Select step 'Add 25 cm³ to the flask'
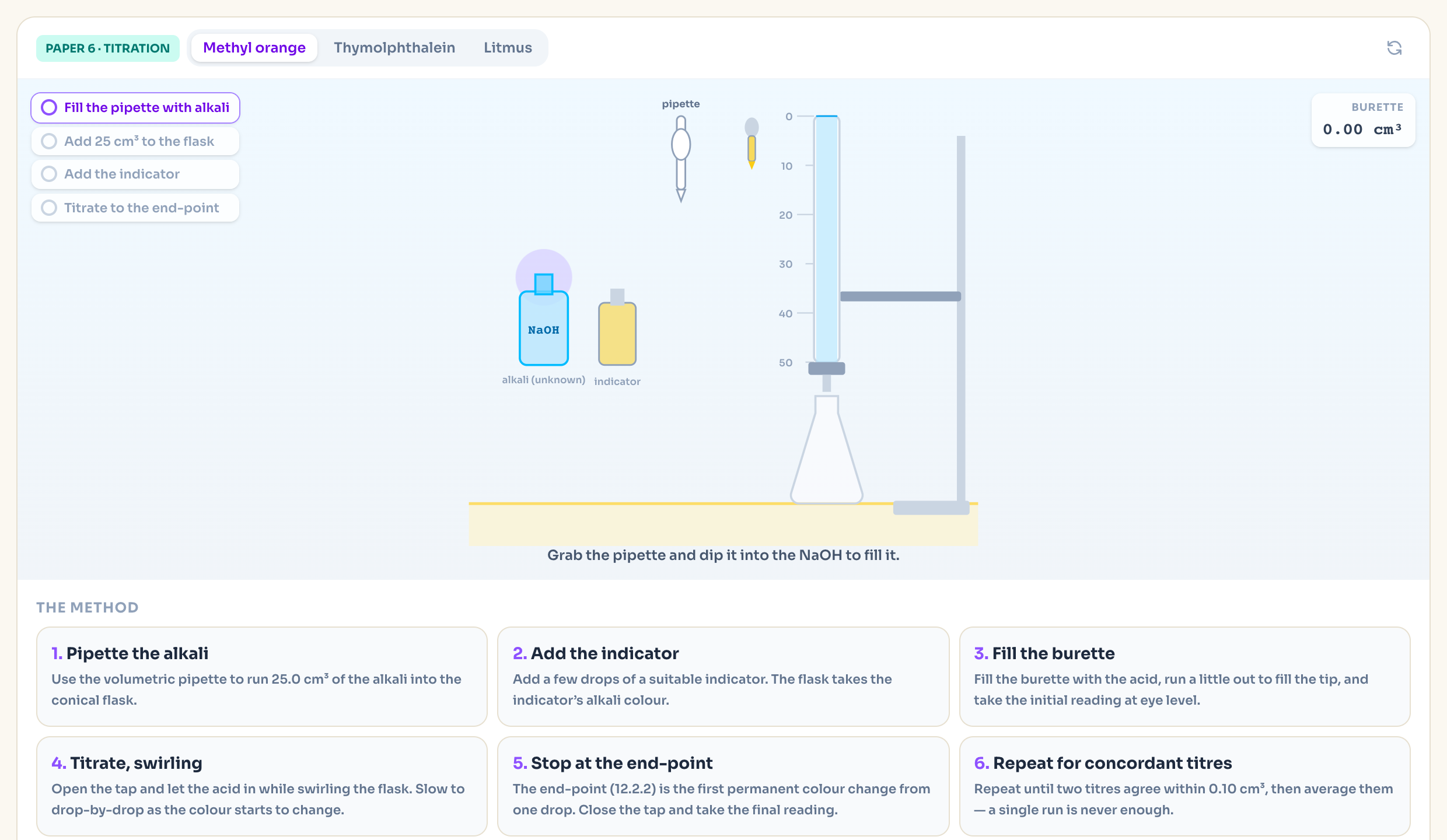This screenshot has width=1447, height=840. point(135,141)
